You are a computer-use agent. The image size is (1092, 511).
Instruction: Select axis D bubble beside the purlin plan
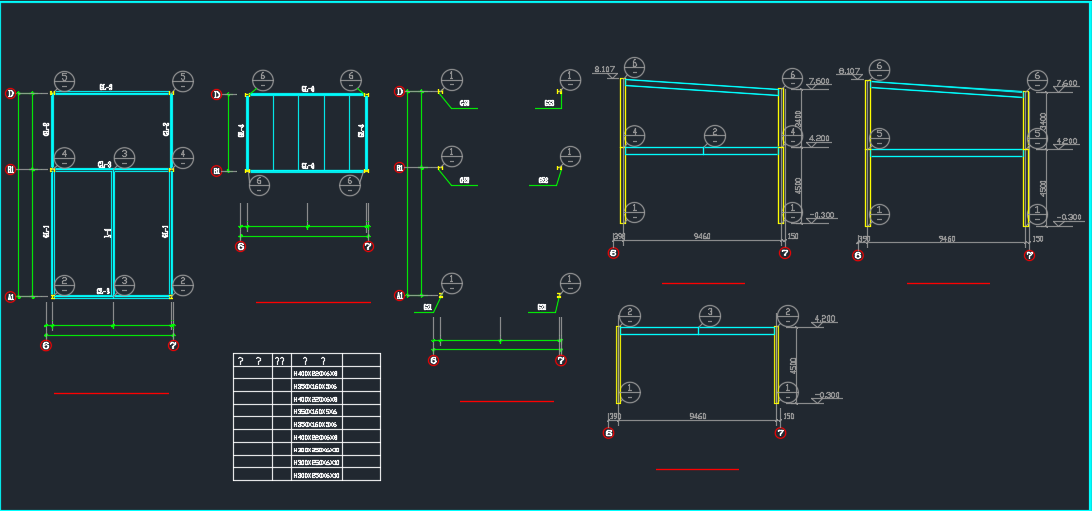pos(217,95)
